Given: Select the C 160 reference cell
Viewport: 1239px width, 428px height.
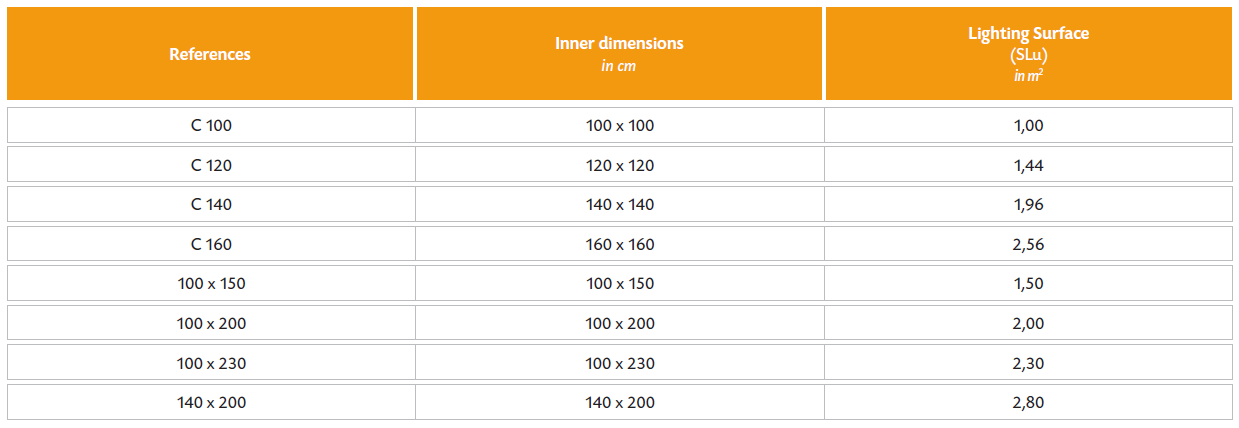Looking at the screenshot, I should click(x=210, y=244).
